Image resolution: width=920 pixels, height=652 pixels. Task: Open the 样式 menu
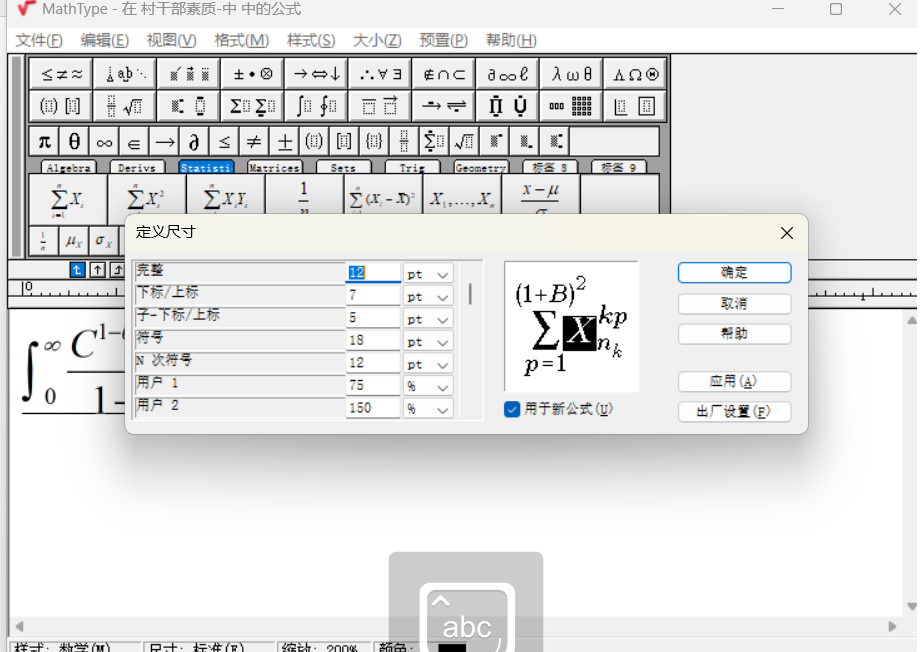[311, 40]
